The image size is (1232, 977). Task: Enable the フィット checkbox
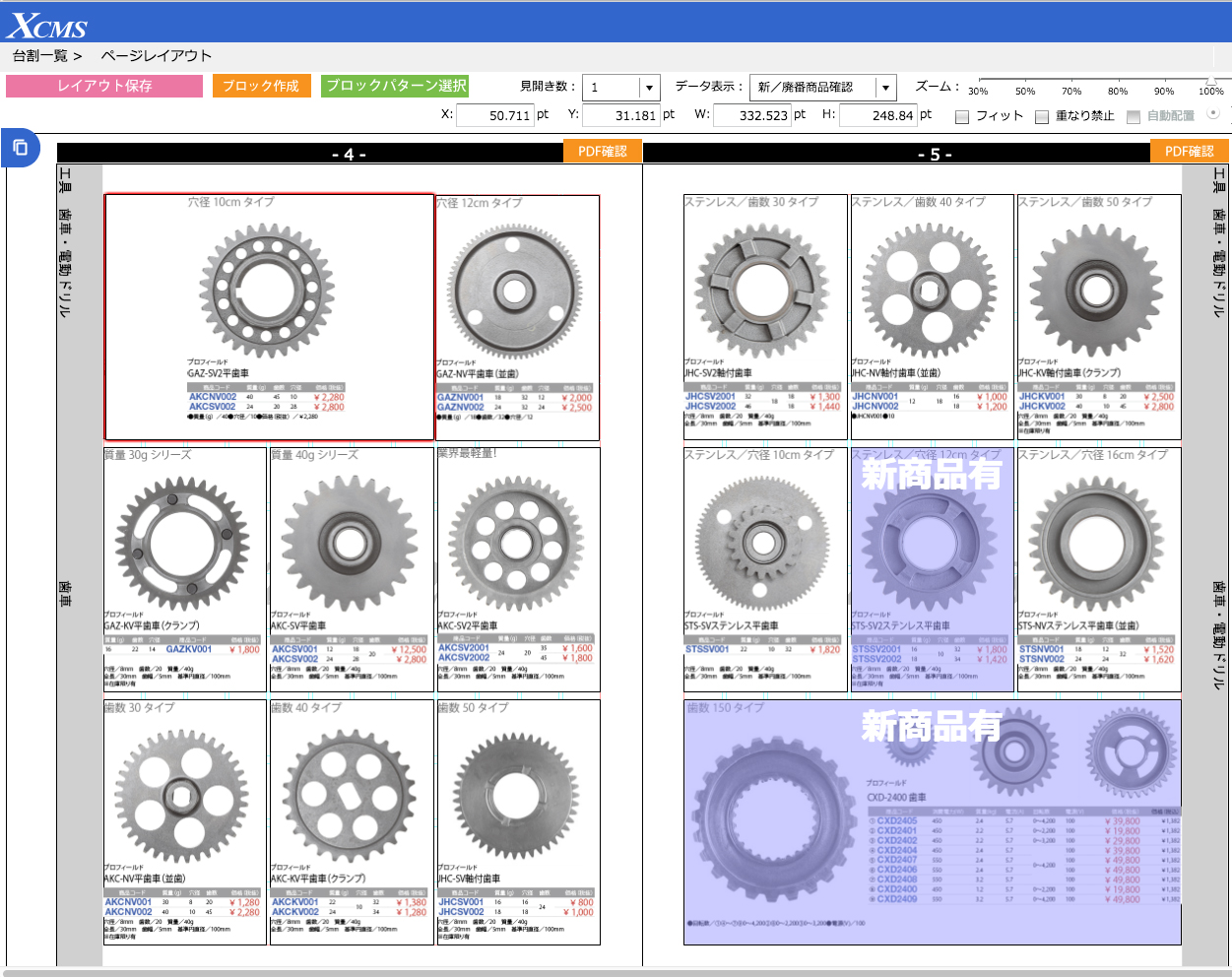tap(963, 116)
